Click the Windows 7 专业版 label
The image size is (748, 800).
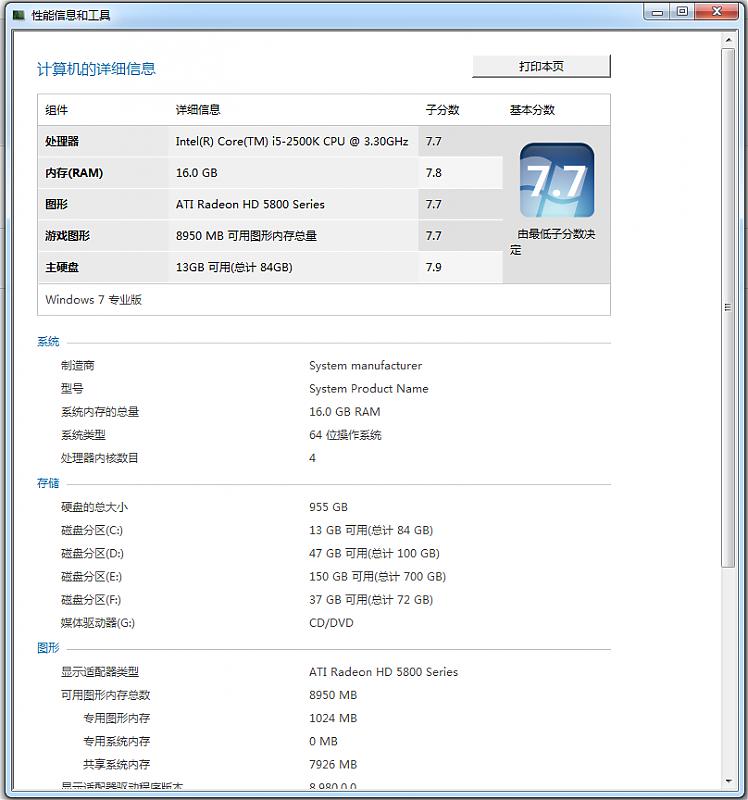(x=94, y=300)
